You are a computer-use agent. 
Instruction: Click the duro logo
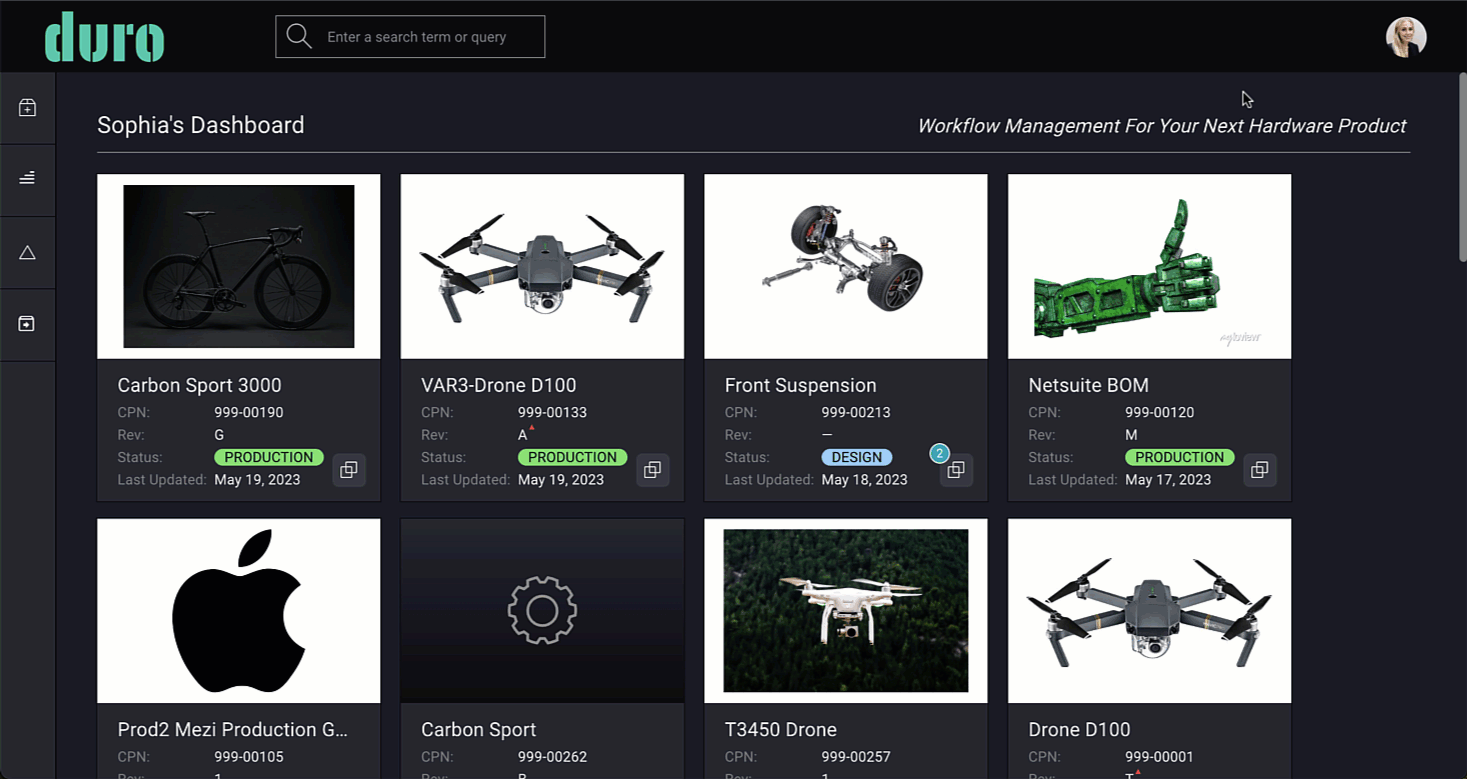(x=104, y=37)
